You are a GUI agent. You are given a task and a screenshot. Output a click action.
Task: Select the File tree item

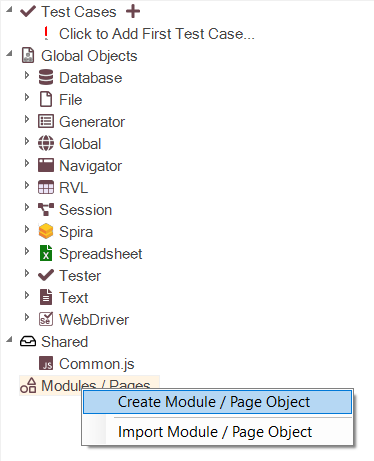tap(70, 99)
